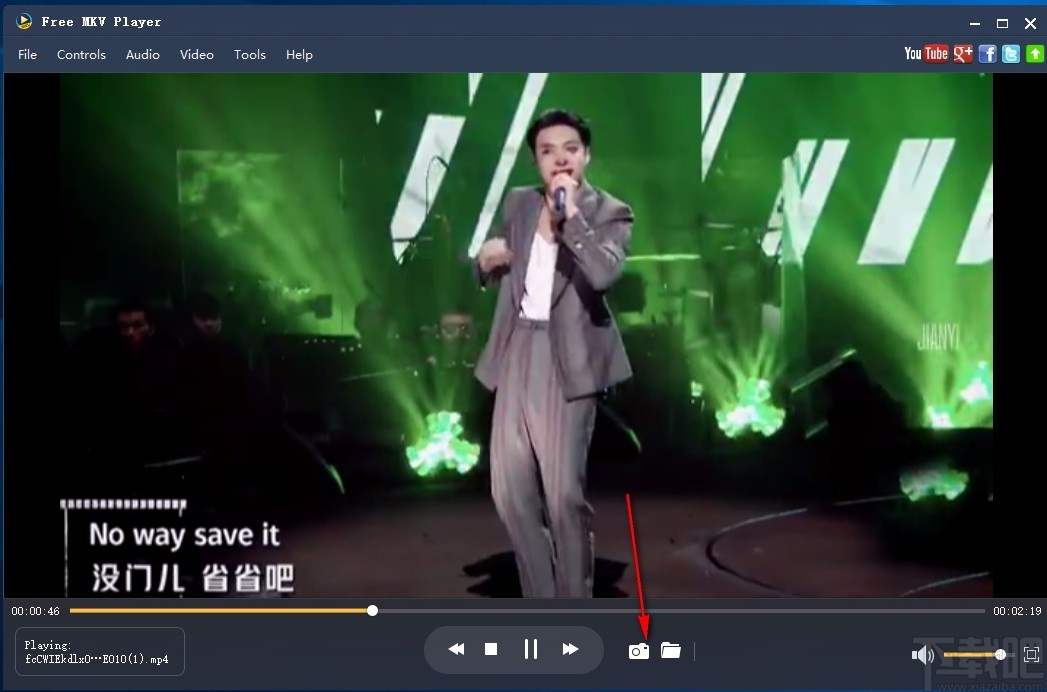Stop video playback
1047x692 pixels.
[x=491, y=649]
